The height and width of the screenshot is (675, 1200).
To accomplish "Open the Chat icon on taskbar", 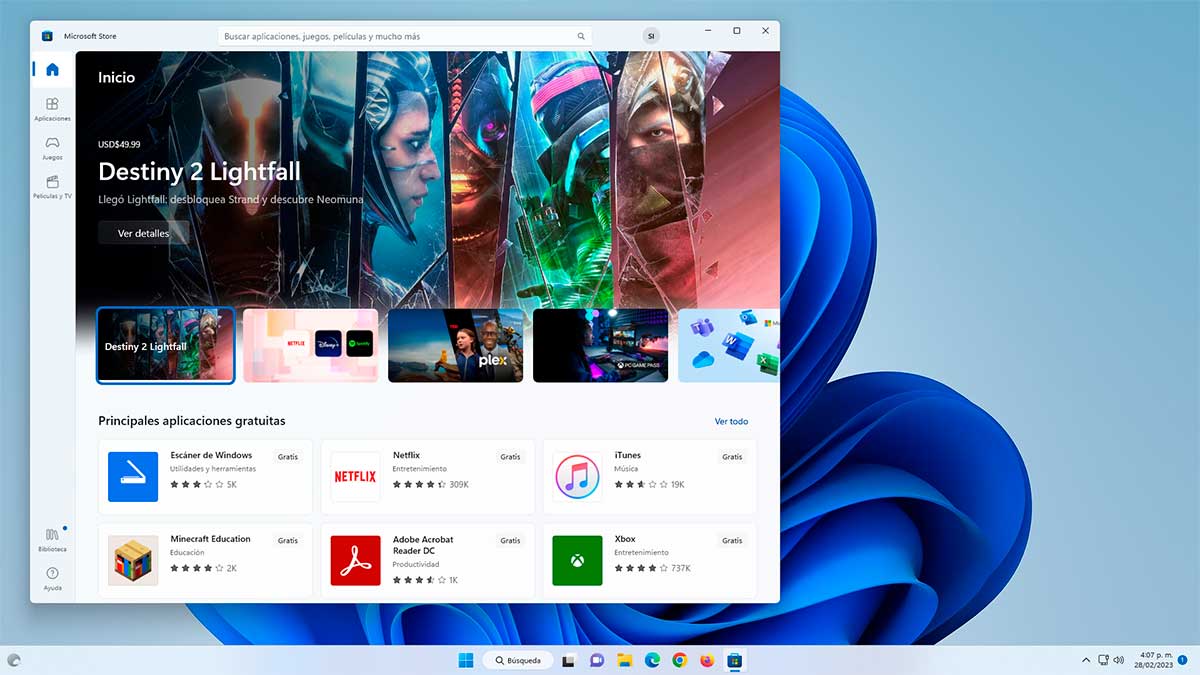I will pyautogui.click(x=597, y=660).
